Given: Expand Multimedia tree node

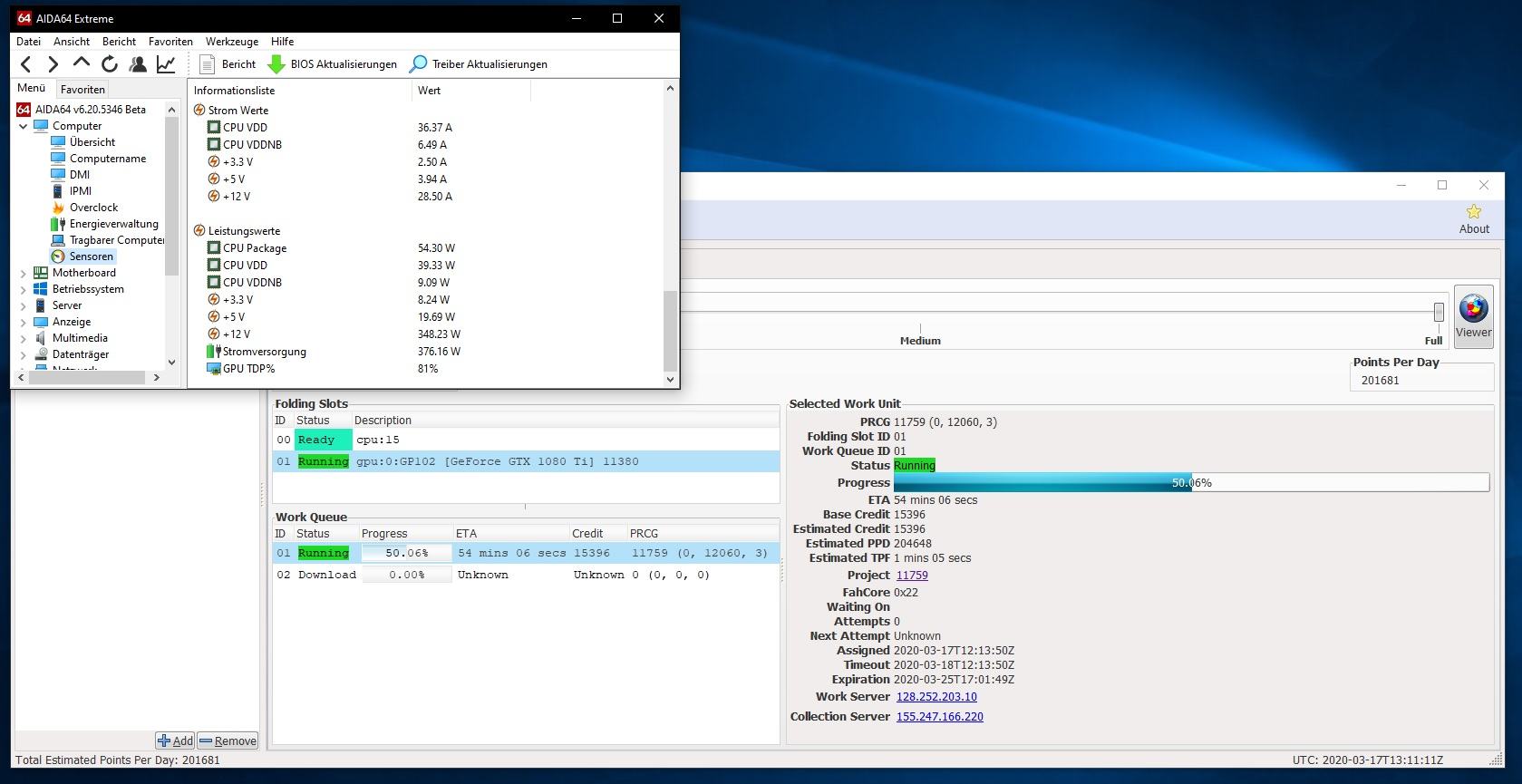Looking at the screenshot, I should [x=24, y=338].
